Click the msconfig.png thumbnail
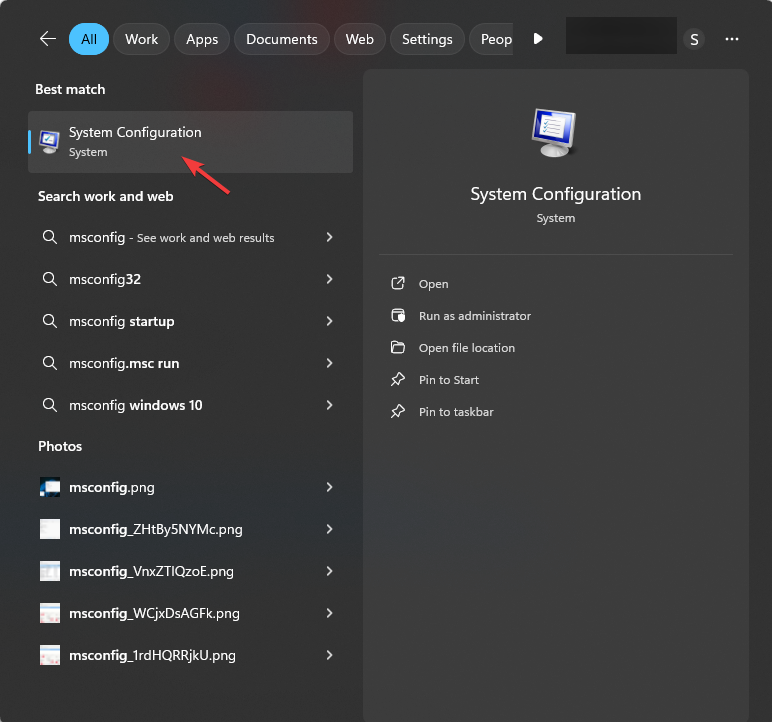The height and width of the screenshot is (722, 772). (50, 487)
